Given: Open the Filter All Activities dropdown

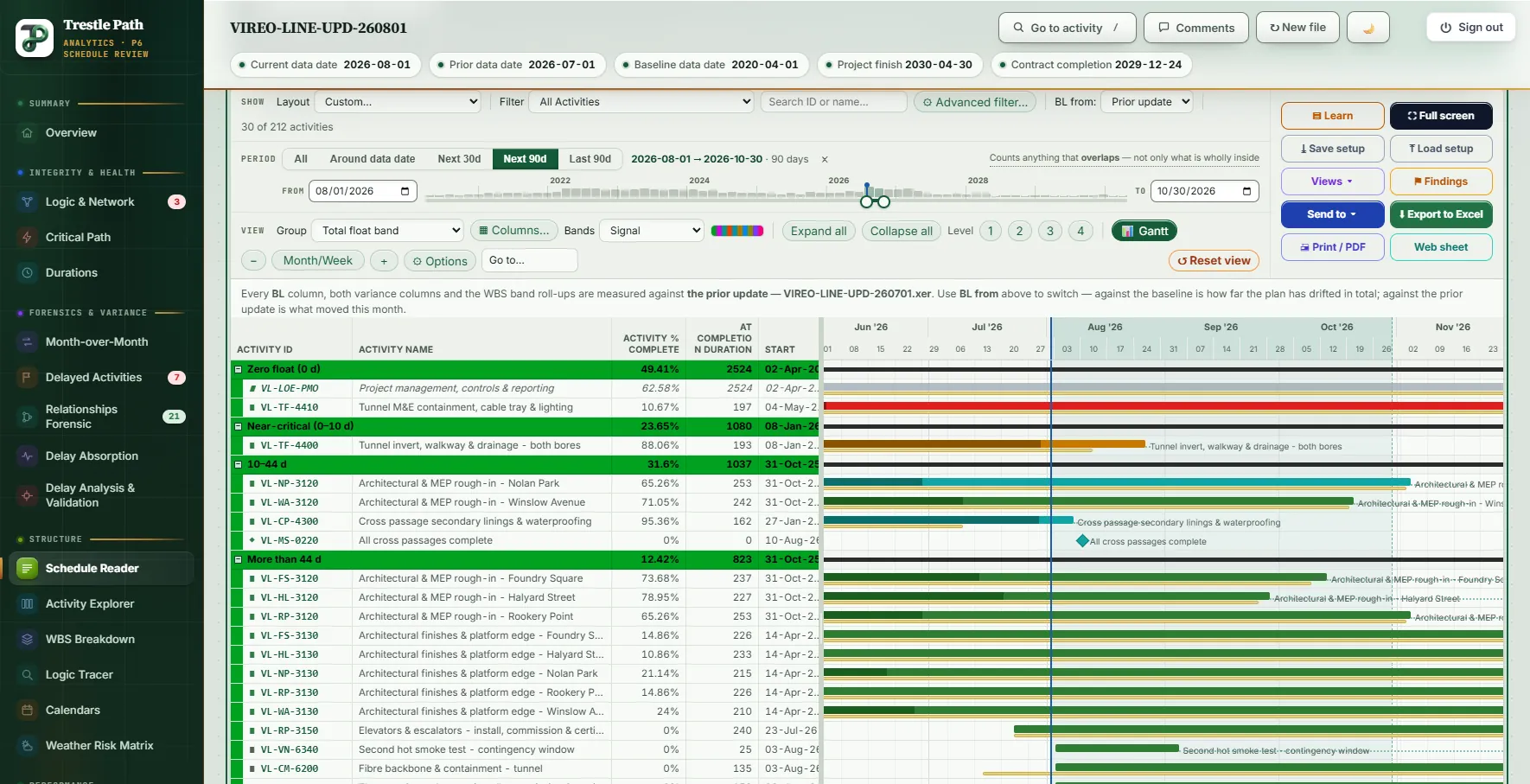Looking at the screenshot, I should click(643, 102).
